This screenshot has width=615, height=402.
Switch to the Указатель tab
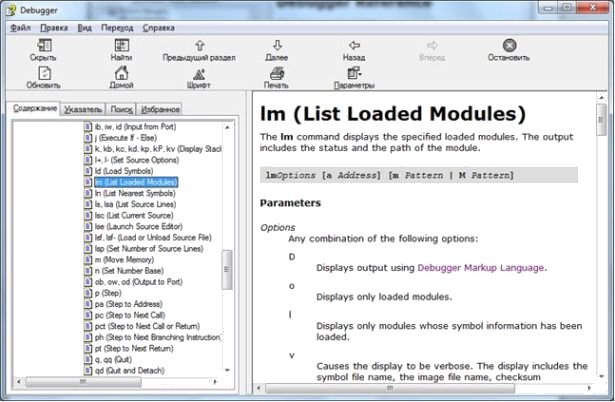point(82,108)
